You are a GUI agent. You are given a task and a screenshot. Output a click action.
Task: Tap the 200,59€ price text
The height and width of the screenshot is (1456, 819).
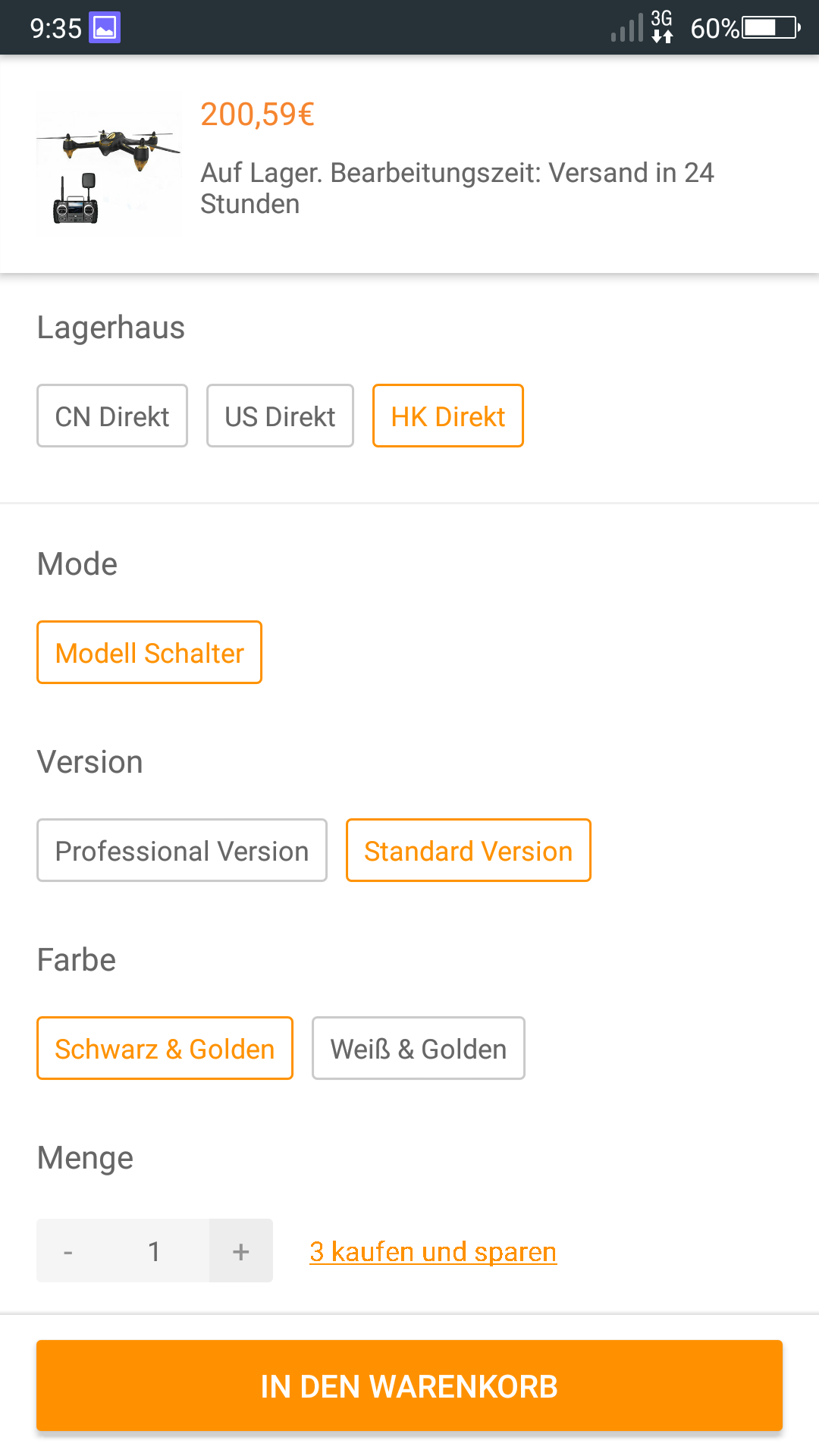pyautogui.click(x=258, y=115)
